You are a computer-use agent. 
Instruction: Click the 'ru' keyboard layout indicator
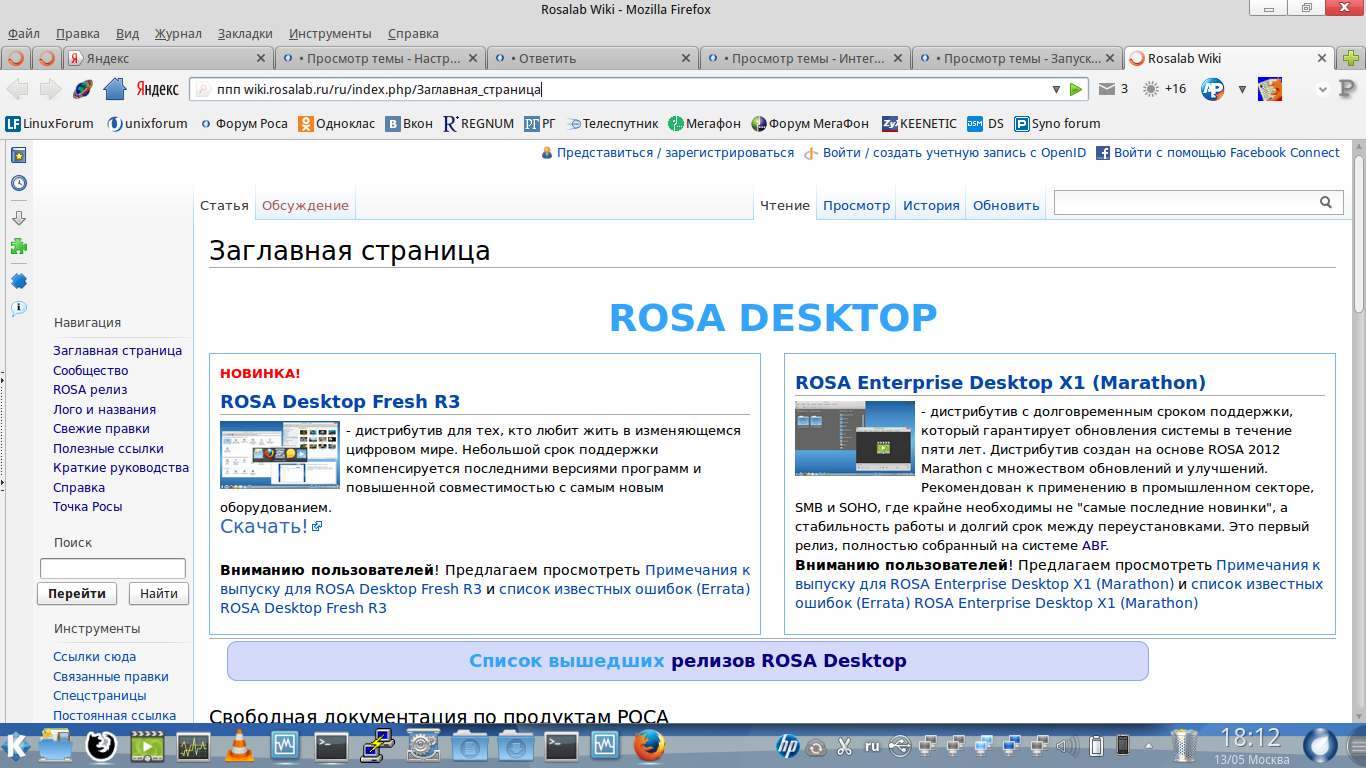[871, 746]
